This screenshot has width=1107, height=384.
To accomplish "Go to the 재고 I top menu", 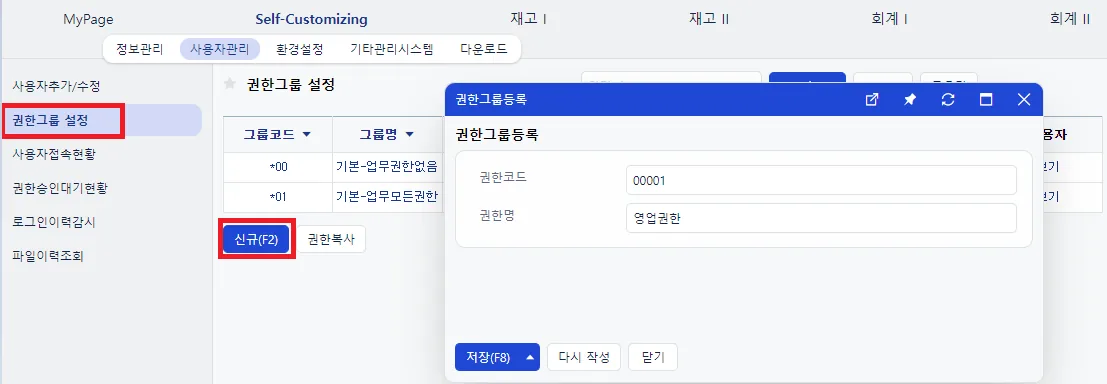I will click(x=528, y=19).
